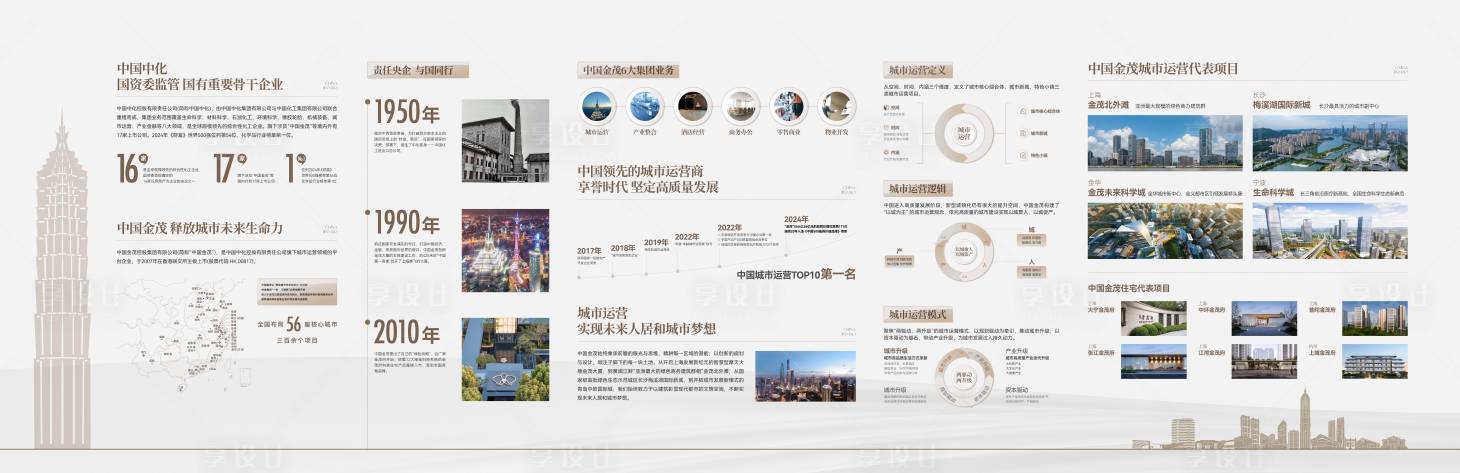Click the 2024年 milestone on the growth timeline
This screenshot has width=1460, height=473.
(796, 219)
